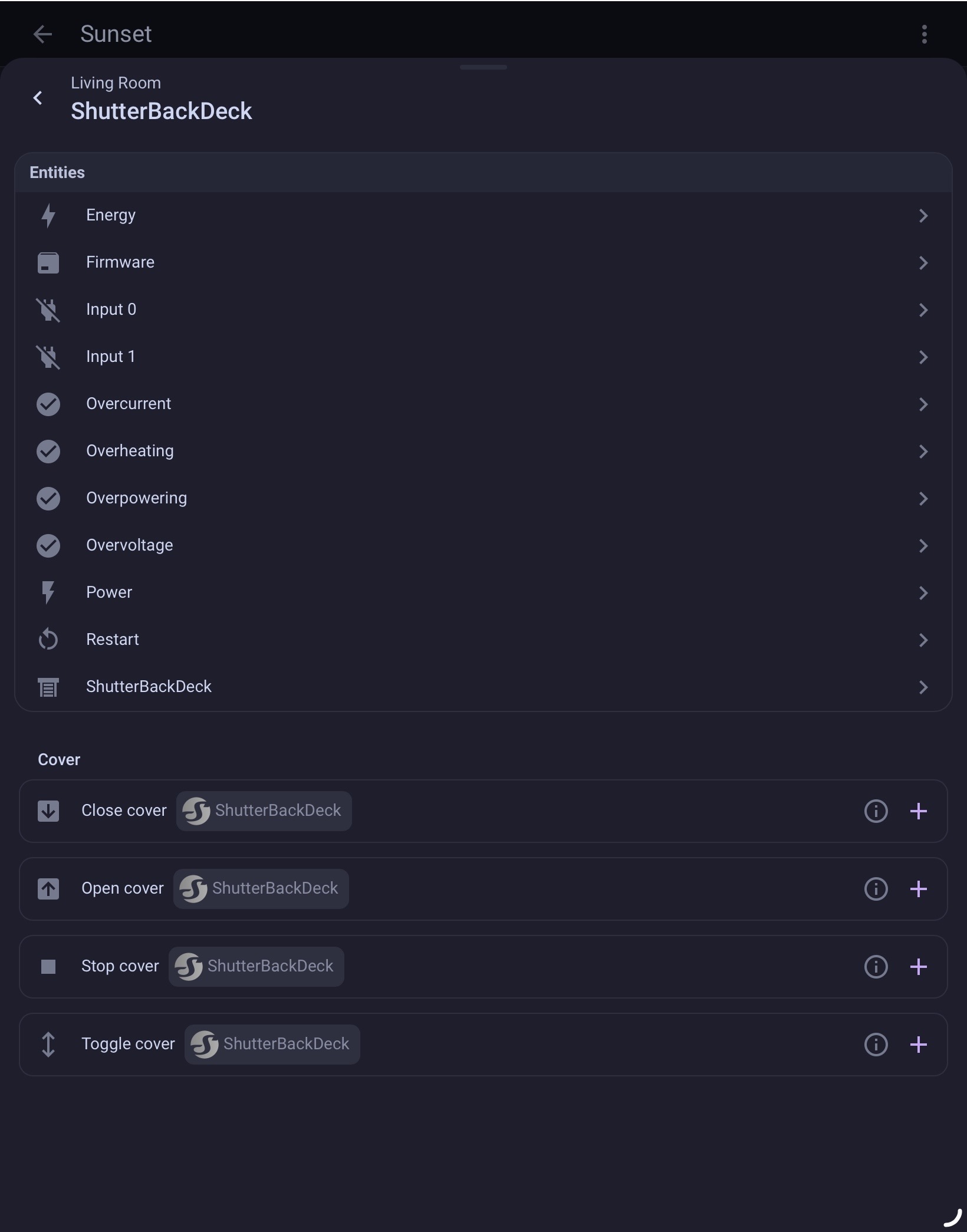Expand the Firmware entity row chevron

(923, 263)
